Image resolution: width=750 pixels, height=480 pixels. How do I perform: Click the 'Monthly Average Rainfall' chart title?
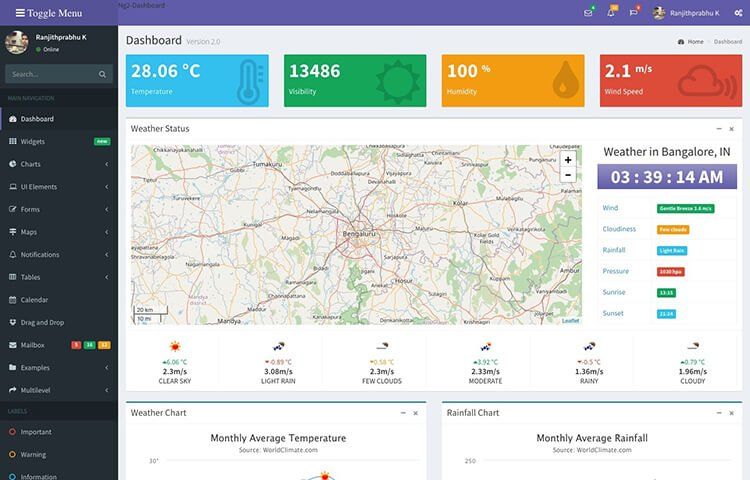pyautogui.click(x=592, y=438)
